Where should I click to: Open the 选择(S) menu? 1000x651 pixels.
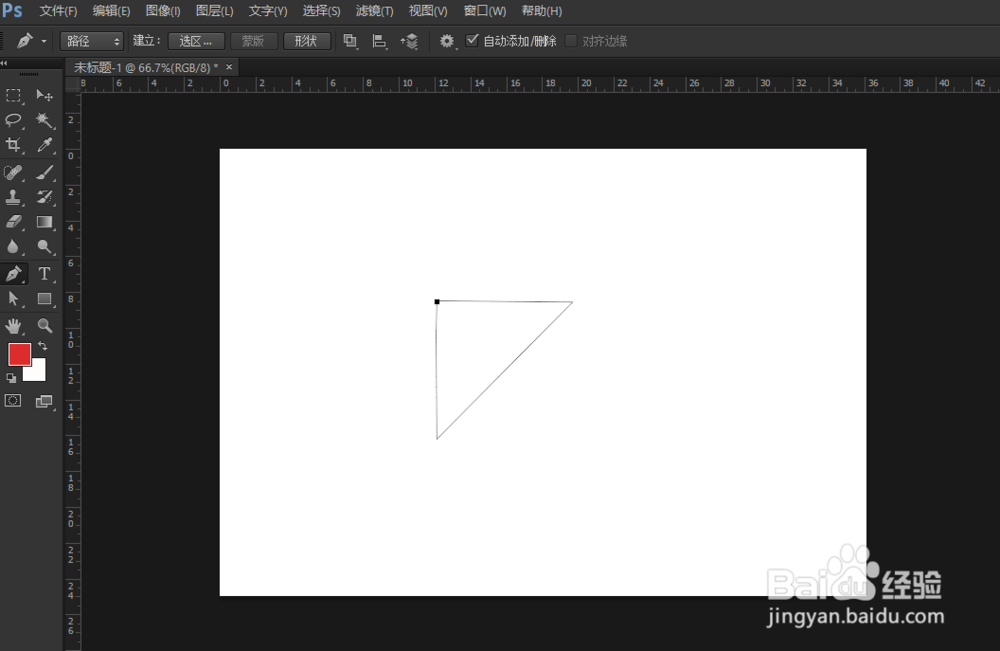(x=321, y=11)
